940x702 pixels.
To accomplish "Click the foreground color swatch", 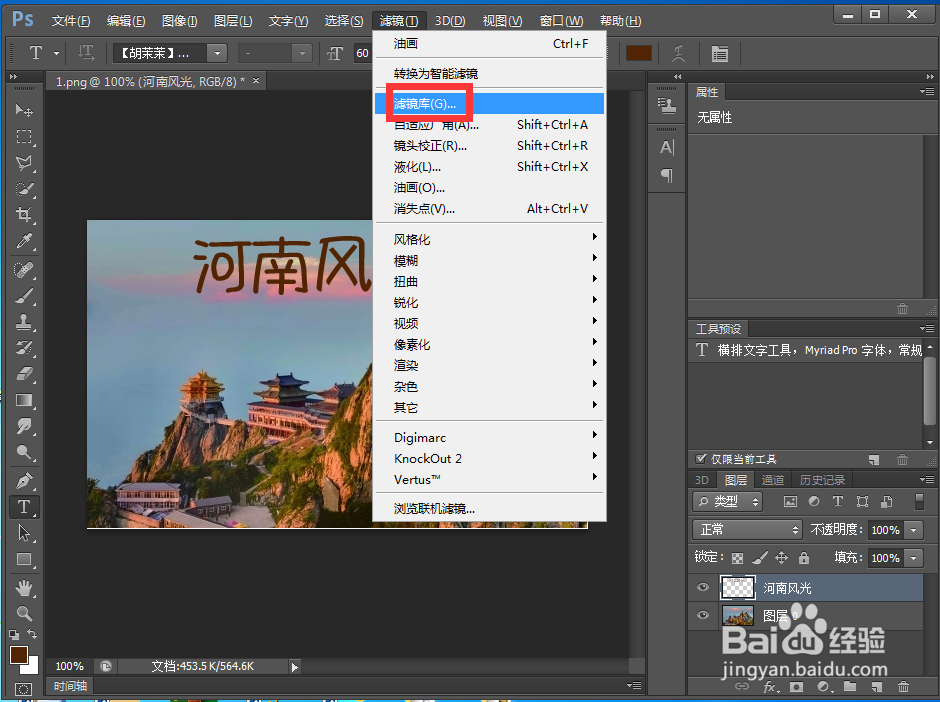I will pyautogui.click(x=18, y=655).
